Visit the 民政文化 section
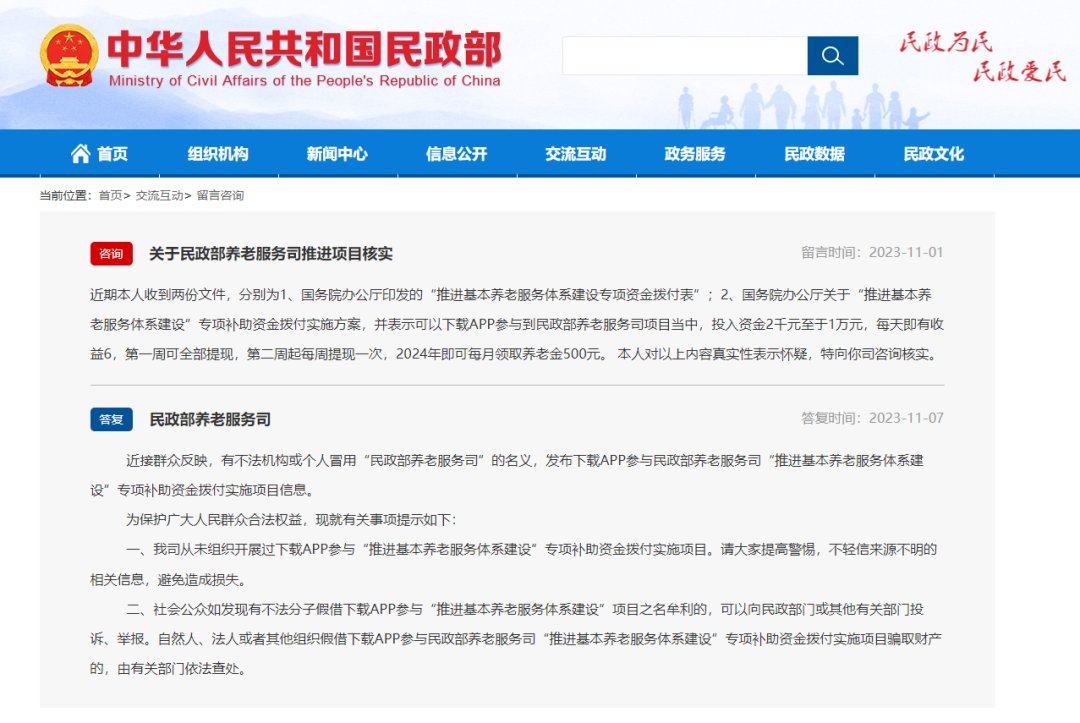Screen dimensions: 1080x723 click(x=934, y=154)
